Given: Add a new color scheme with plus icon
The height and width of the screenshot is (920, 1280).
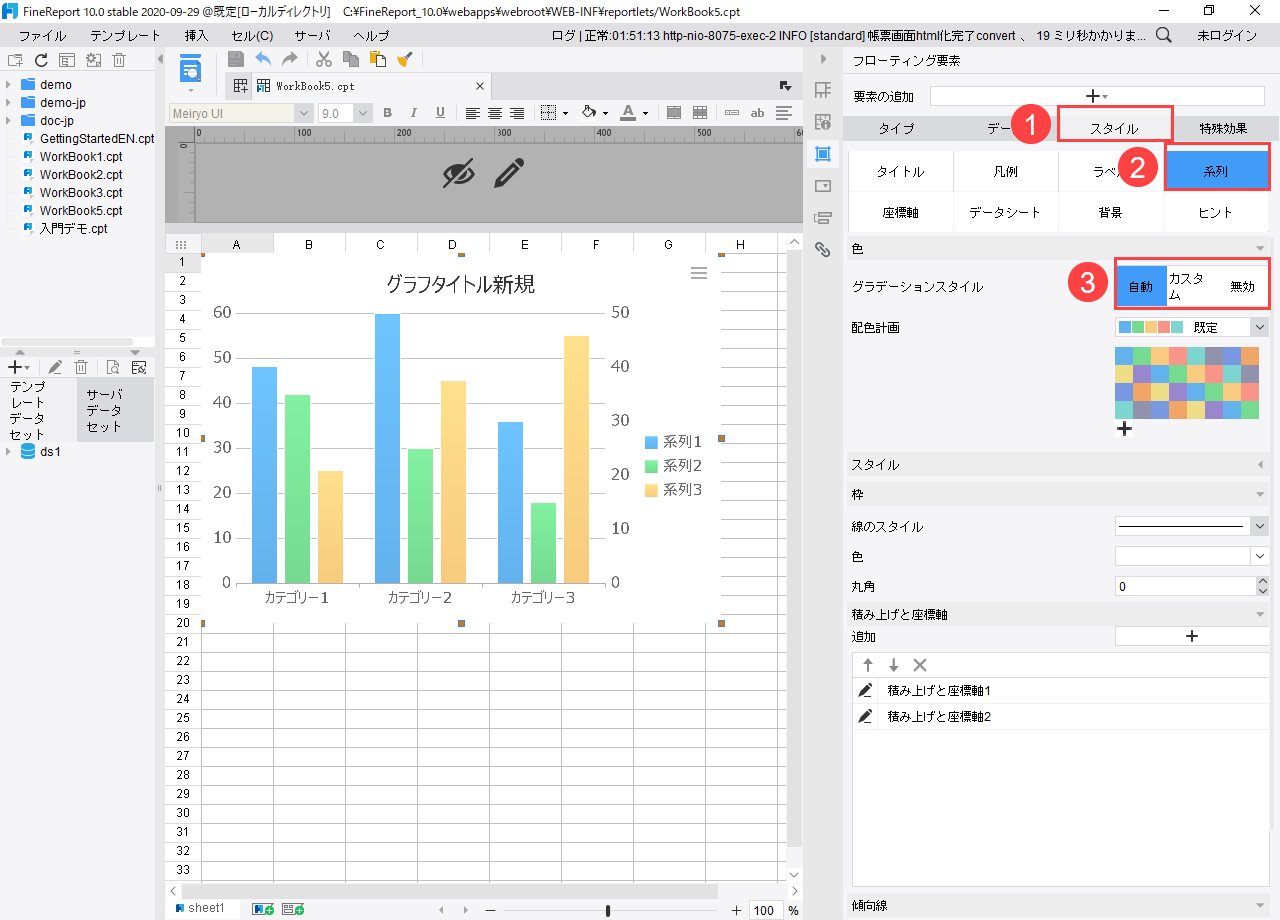Looking at the screenshot, I should (x=1124, y=429).
